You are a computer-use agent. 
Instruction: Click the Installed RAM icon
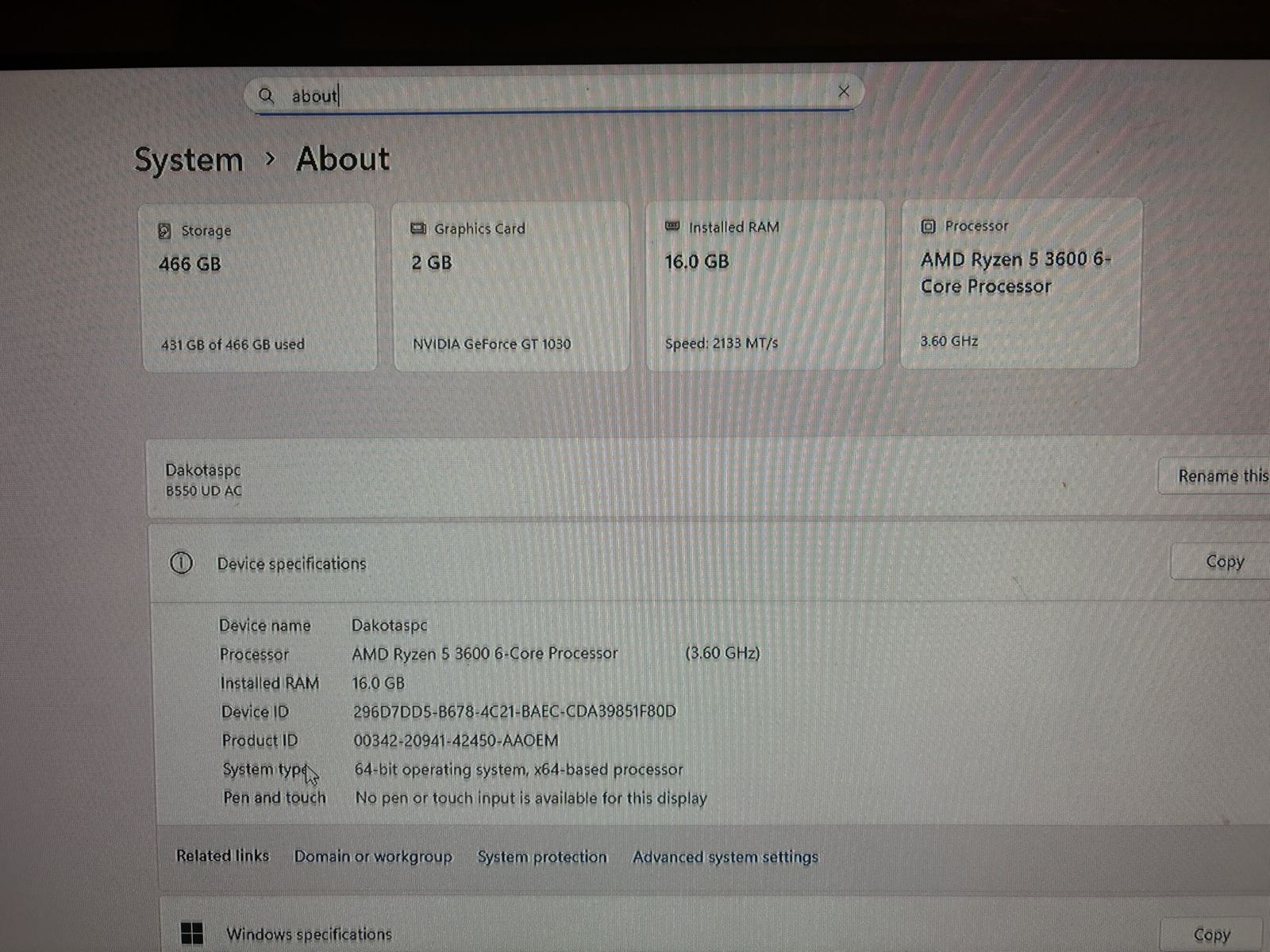click(672, 227)
